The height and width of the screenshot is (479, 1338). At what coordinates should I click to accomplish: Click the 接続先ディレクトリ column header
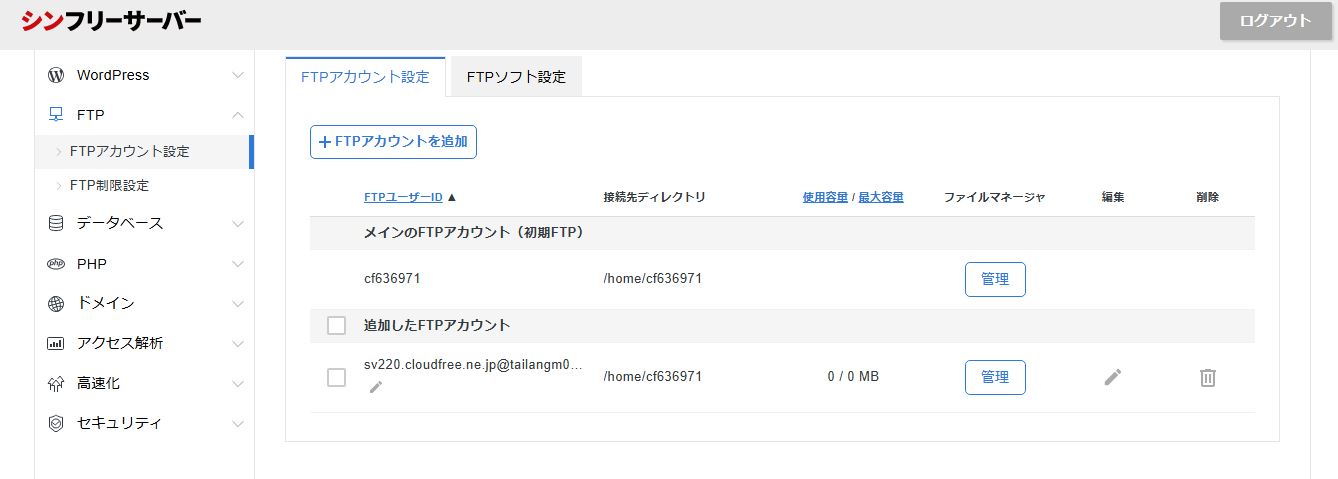(x=655, y=197)
